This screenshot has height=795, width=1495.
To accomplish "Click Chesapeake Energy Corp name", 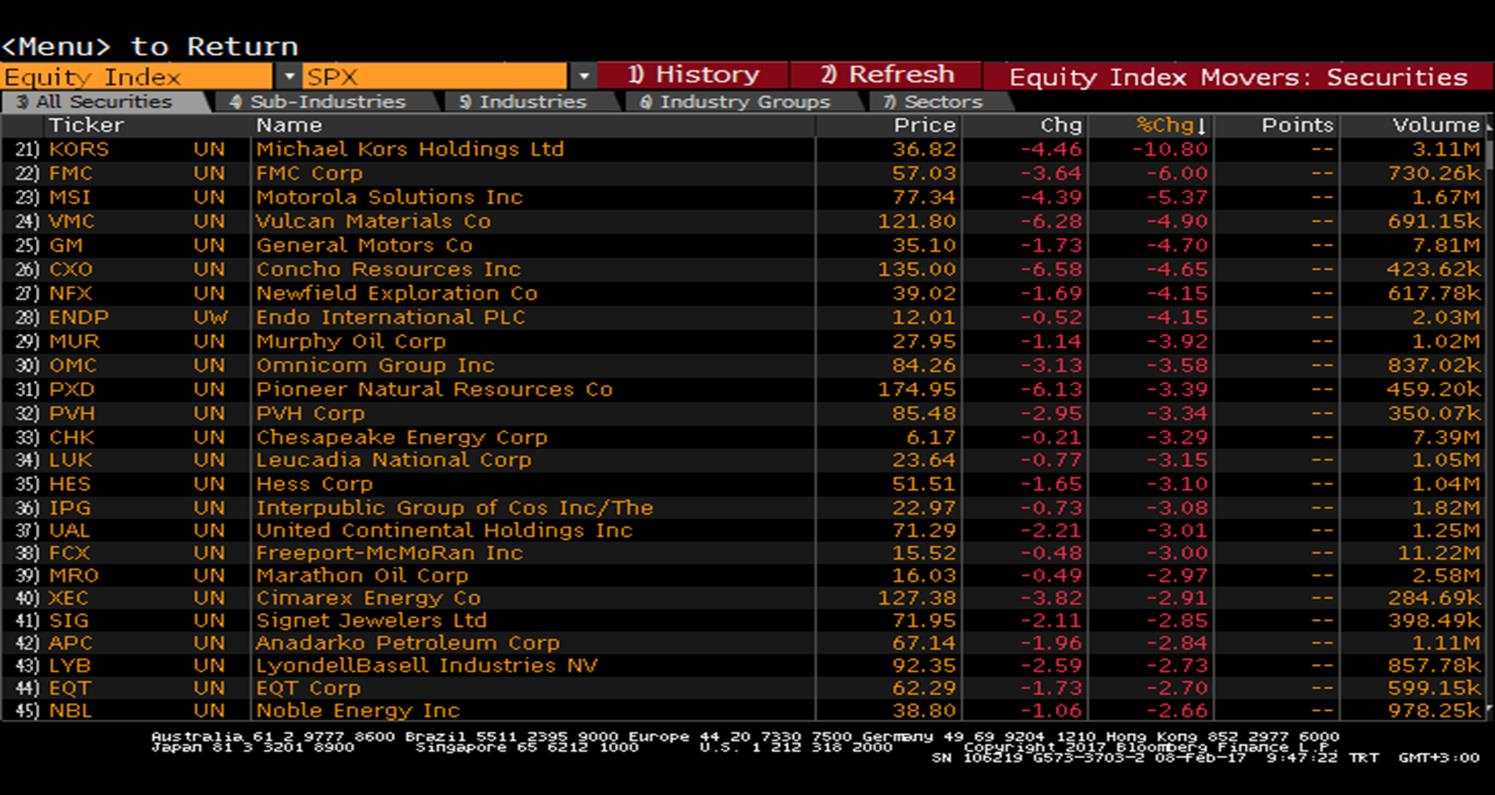I will tap(402, 438).
